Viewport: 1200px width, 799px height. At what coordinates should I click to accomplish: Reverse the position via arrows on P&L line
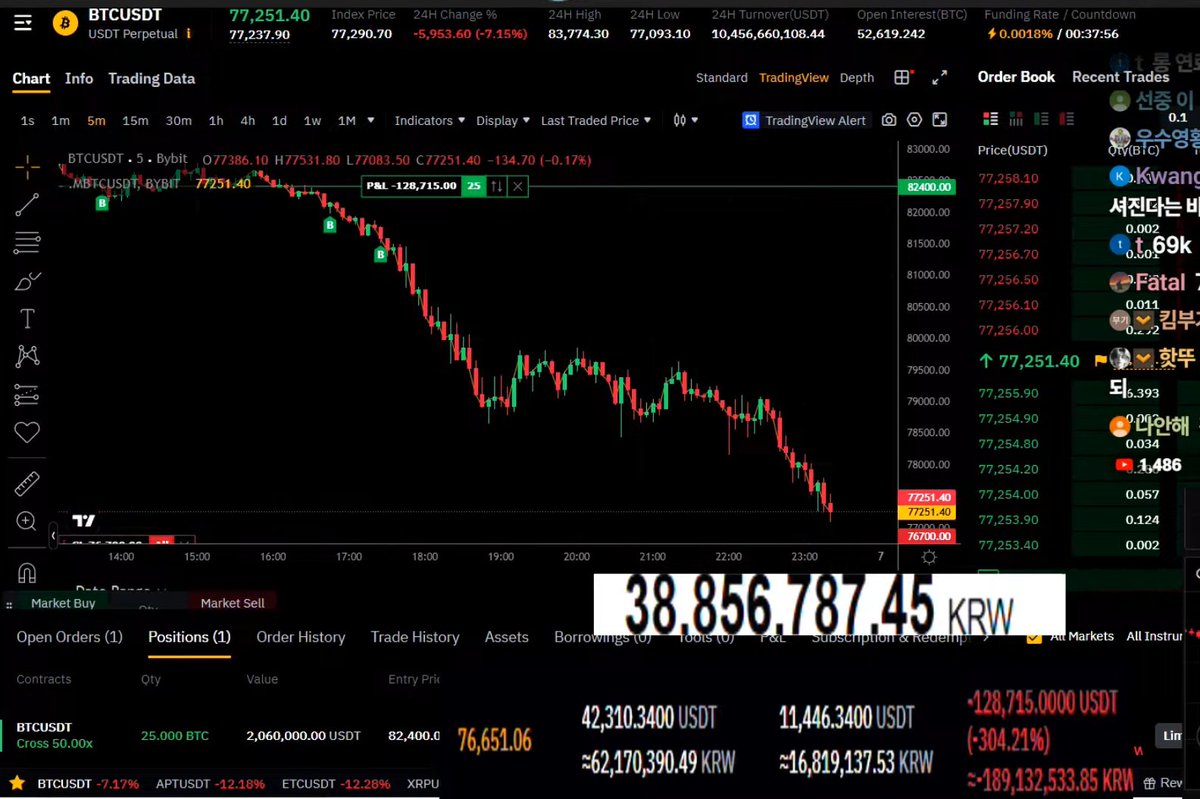coord(497,185)
